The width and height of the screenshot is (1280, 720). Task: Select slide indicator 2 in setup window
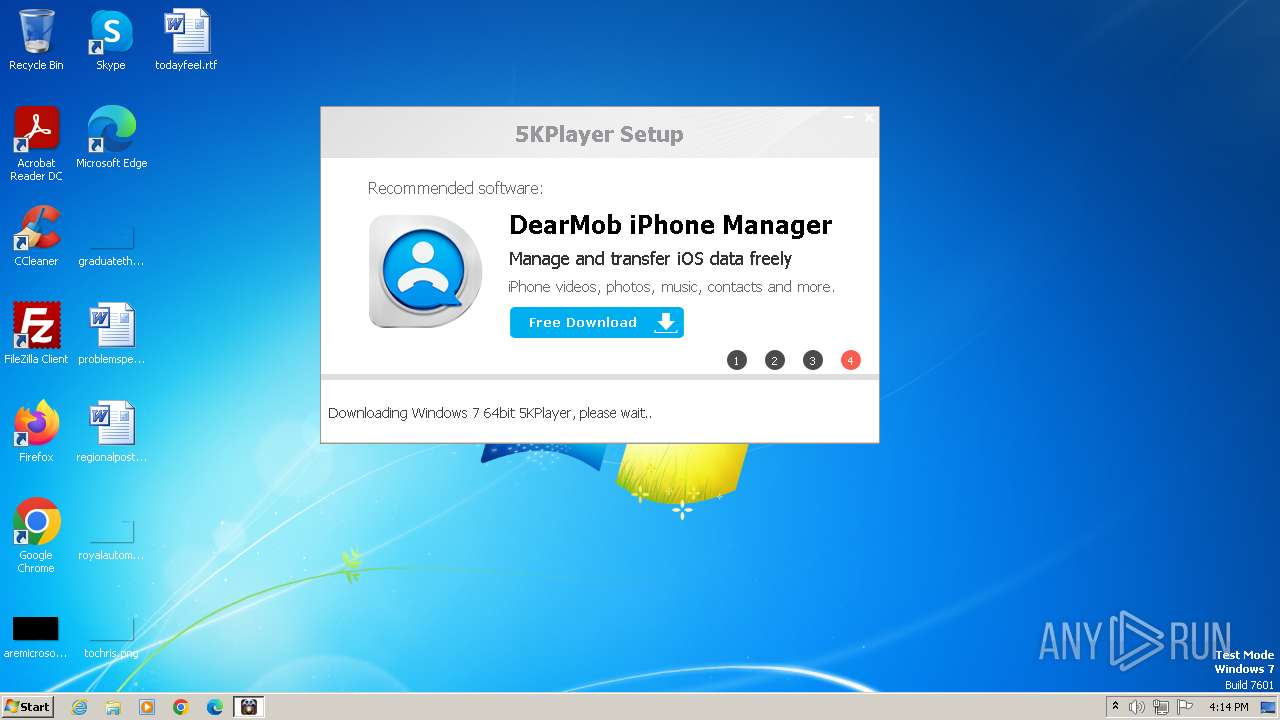coord(775,360)
